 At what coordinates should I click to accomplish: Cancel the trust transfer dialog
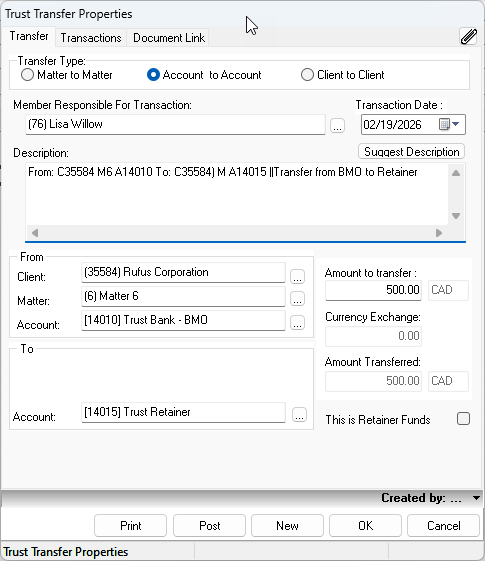point(444,526)
